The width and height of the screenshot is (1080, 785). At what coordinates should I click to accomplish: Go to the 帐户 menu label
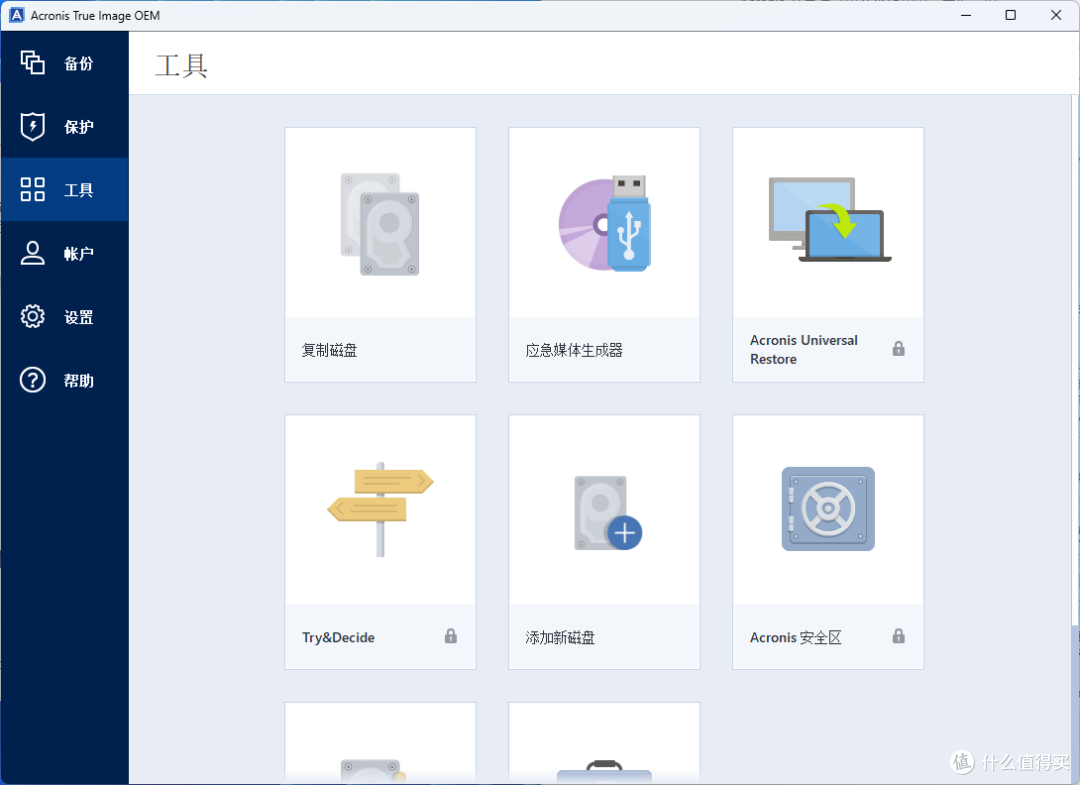pyautogui.click(x=79, y=253)
